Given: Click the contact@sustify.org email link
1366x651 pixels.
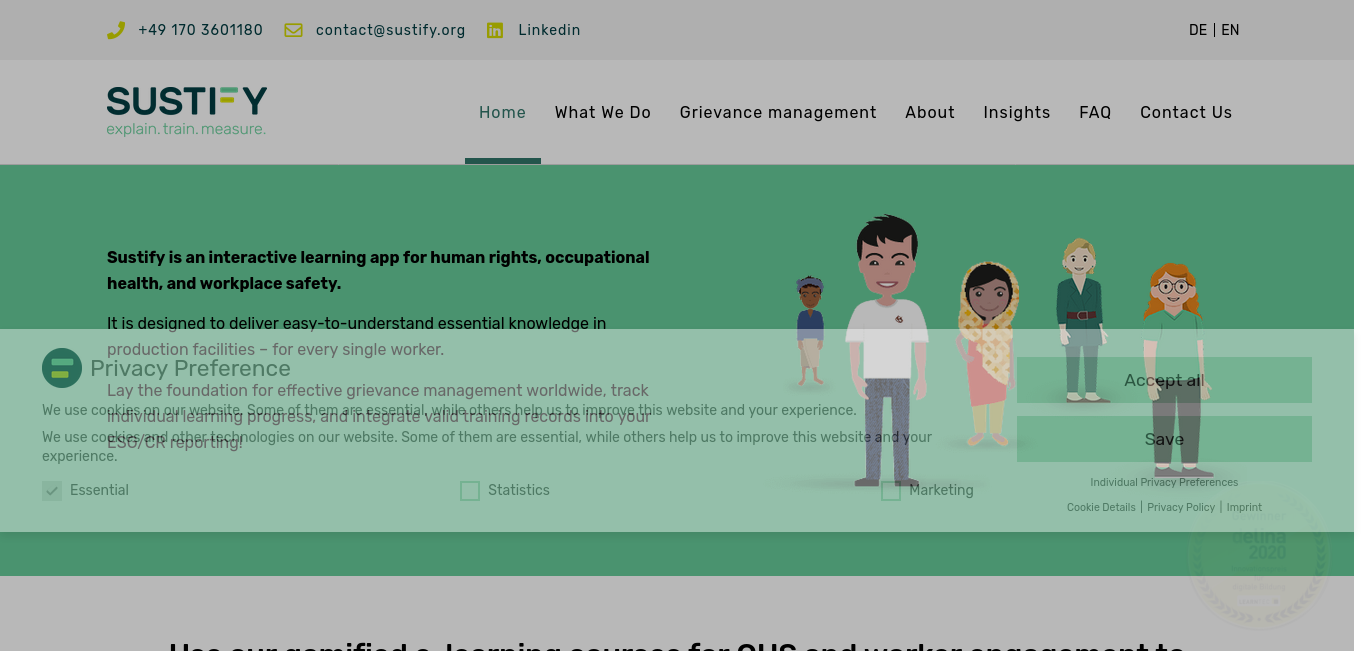Looking at the screenshot, I should [x=391, y=30].
